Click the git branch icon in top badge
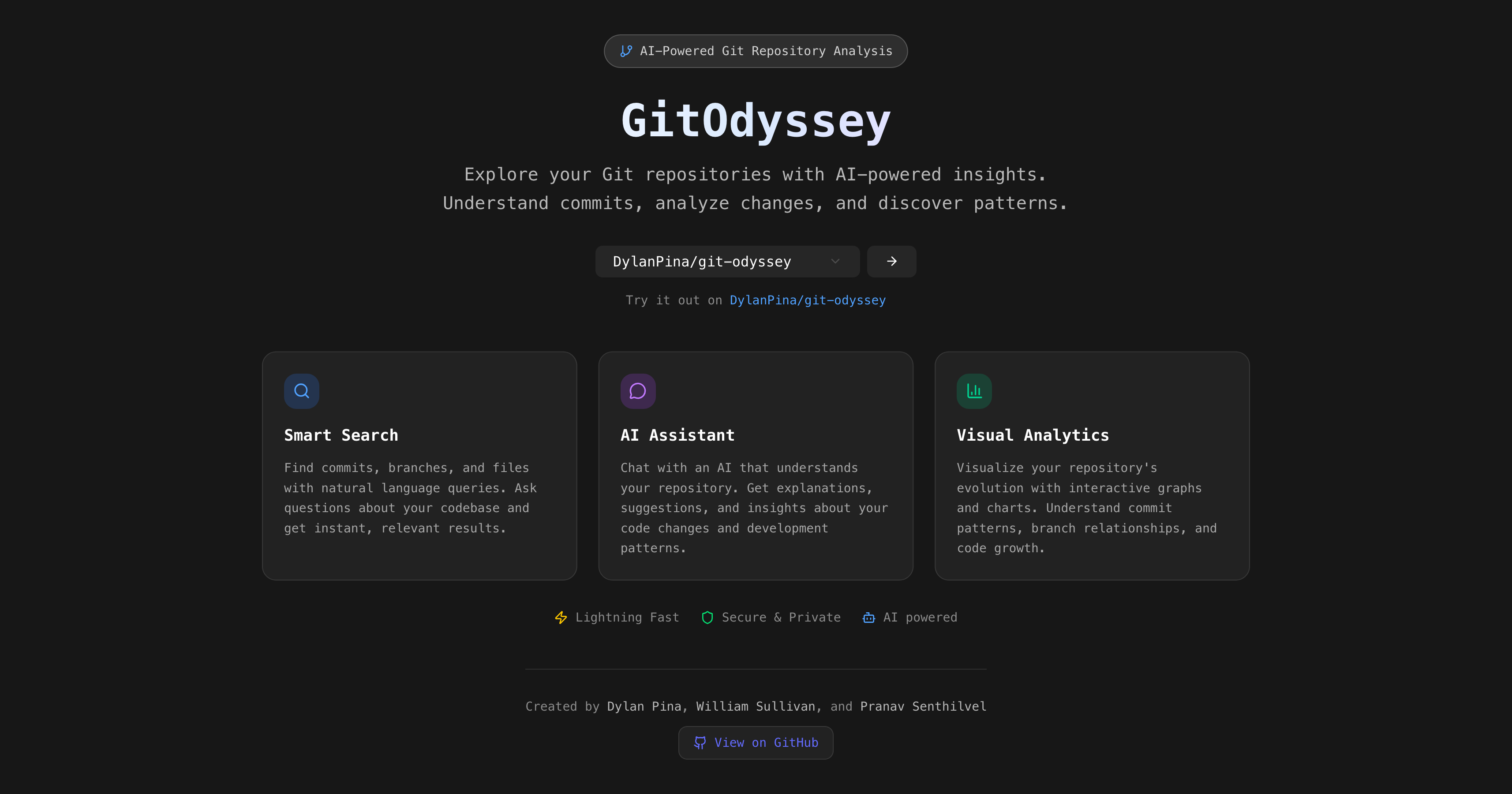This screenshot has width=1512, height=794. (626, 51)
